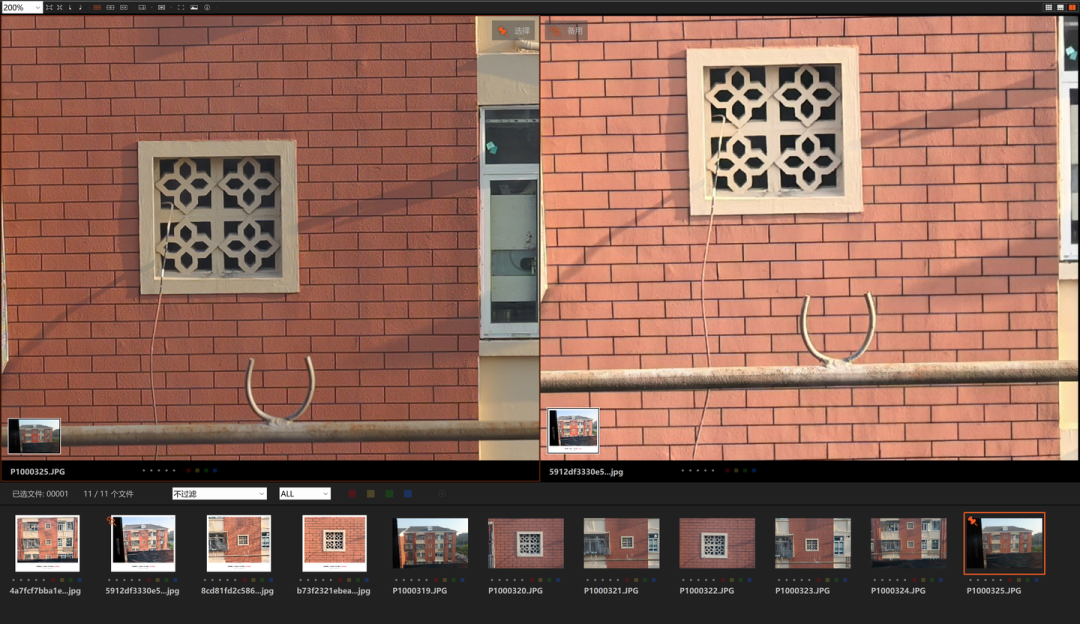Select thumbnail P1000320.JPG

pyautogui.click(x=526, y=543)
